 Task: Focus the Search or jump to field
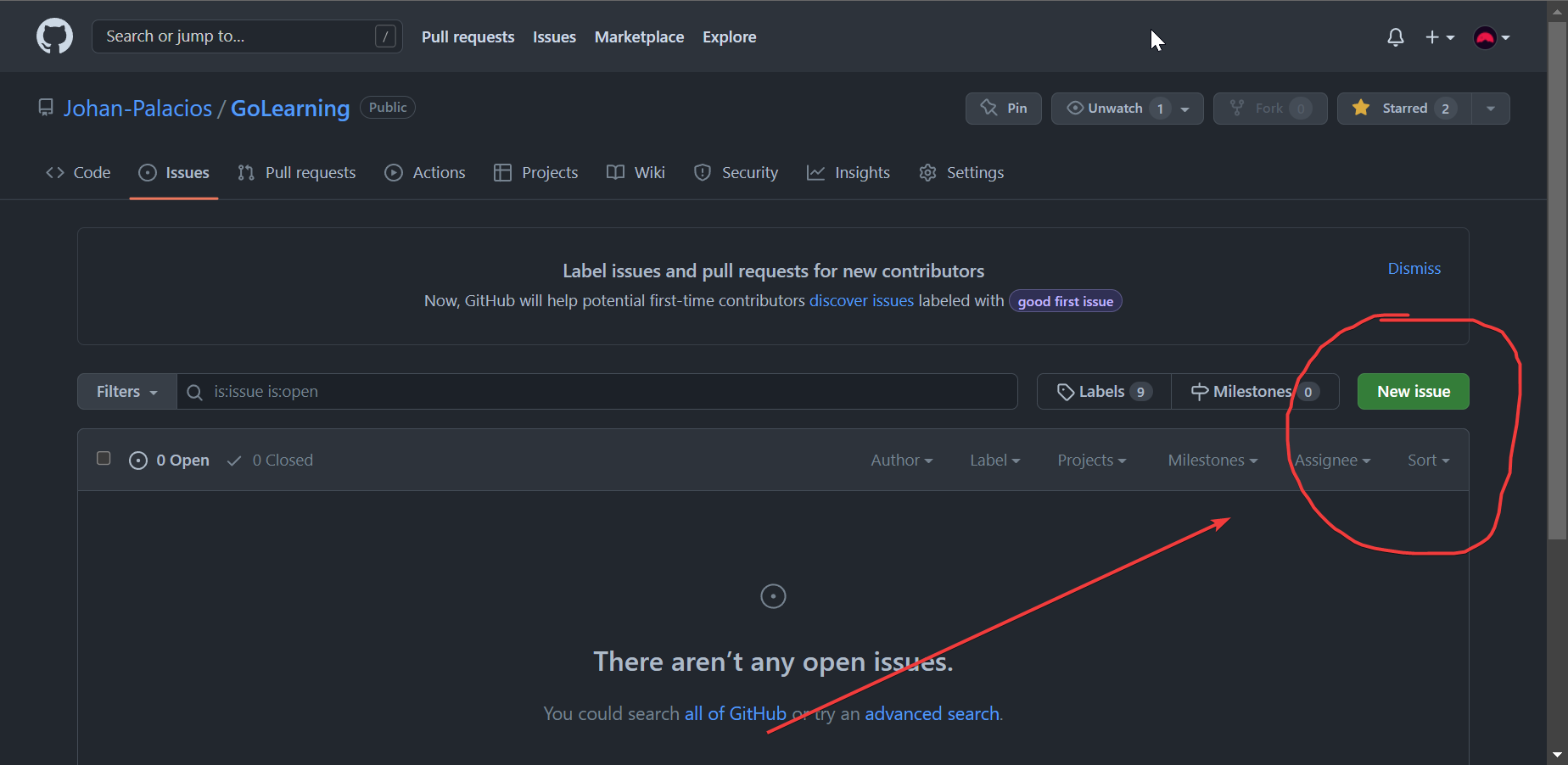tap(247, 36)
